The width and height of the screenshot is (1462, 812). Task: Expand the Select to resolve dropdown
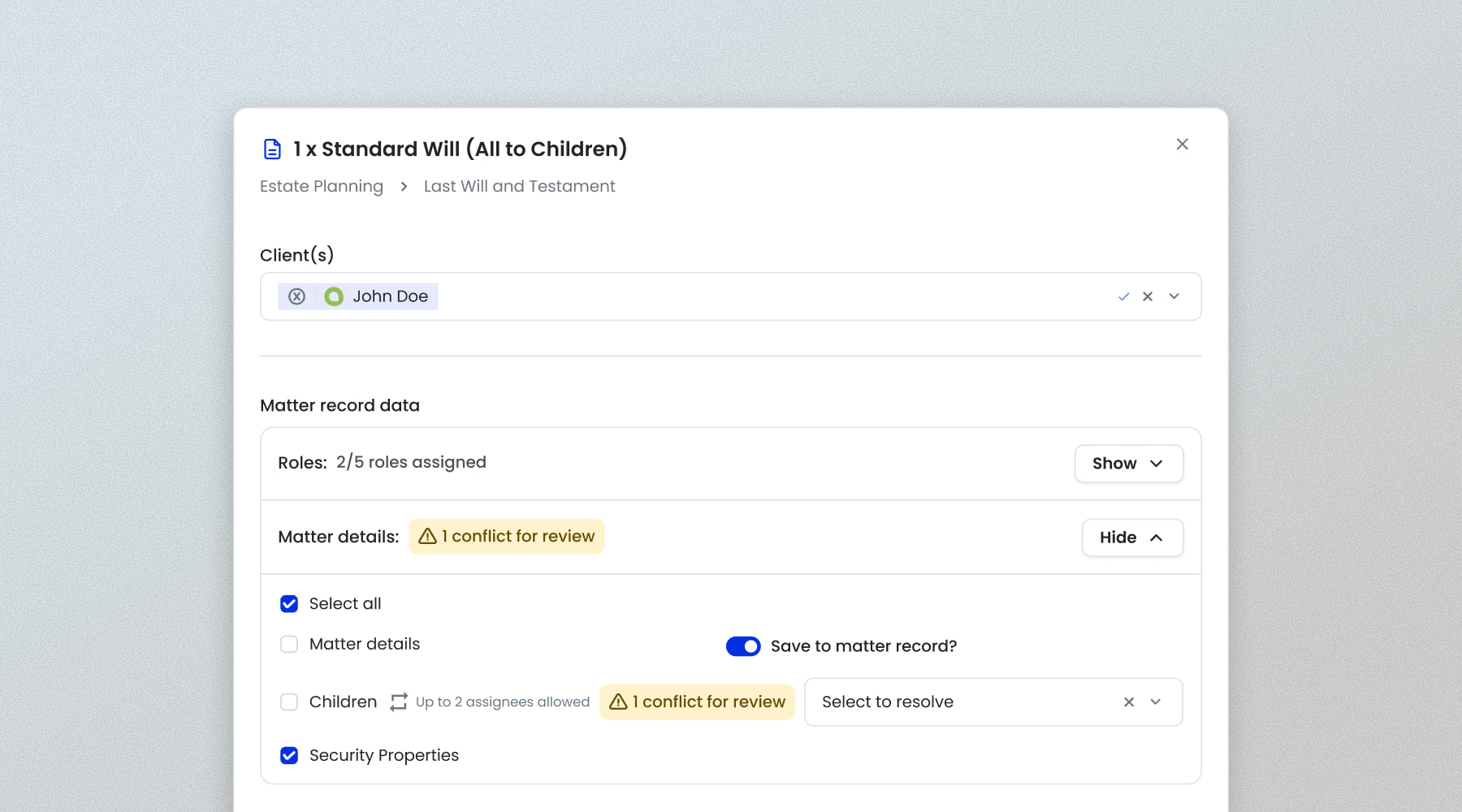click(1156, 702)
